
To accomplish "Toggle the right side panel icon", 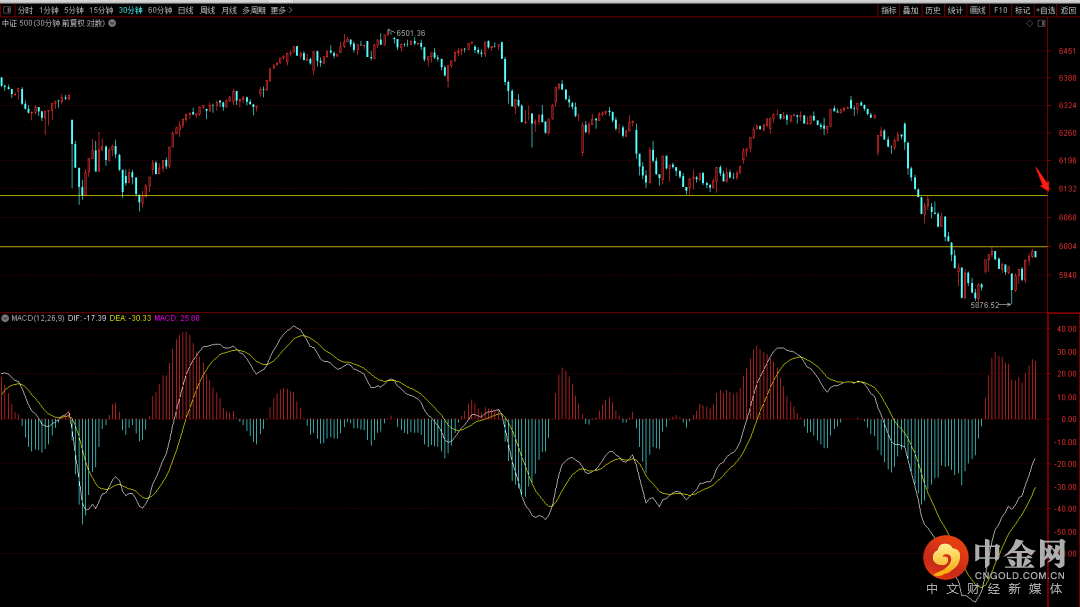I will 1041,23.
